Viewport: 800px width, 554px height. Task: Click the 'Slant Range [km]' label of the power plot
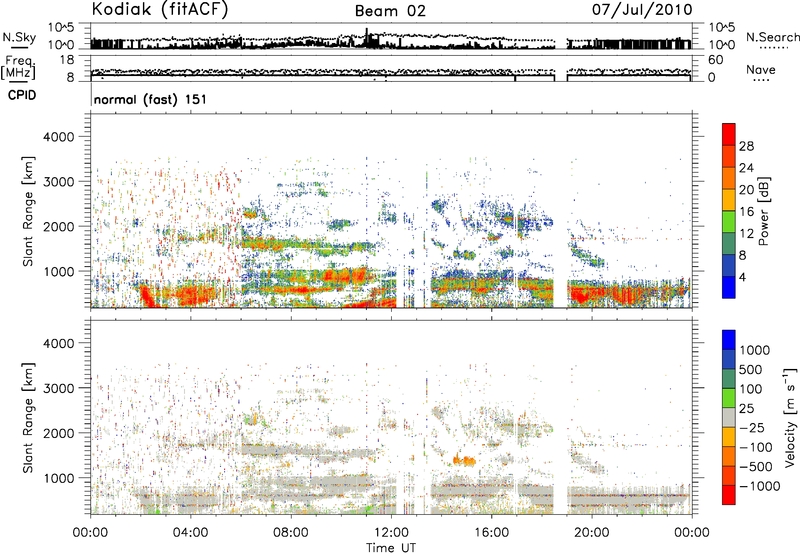coord(28,211)
